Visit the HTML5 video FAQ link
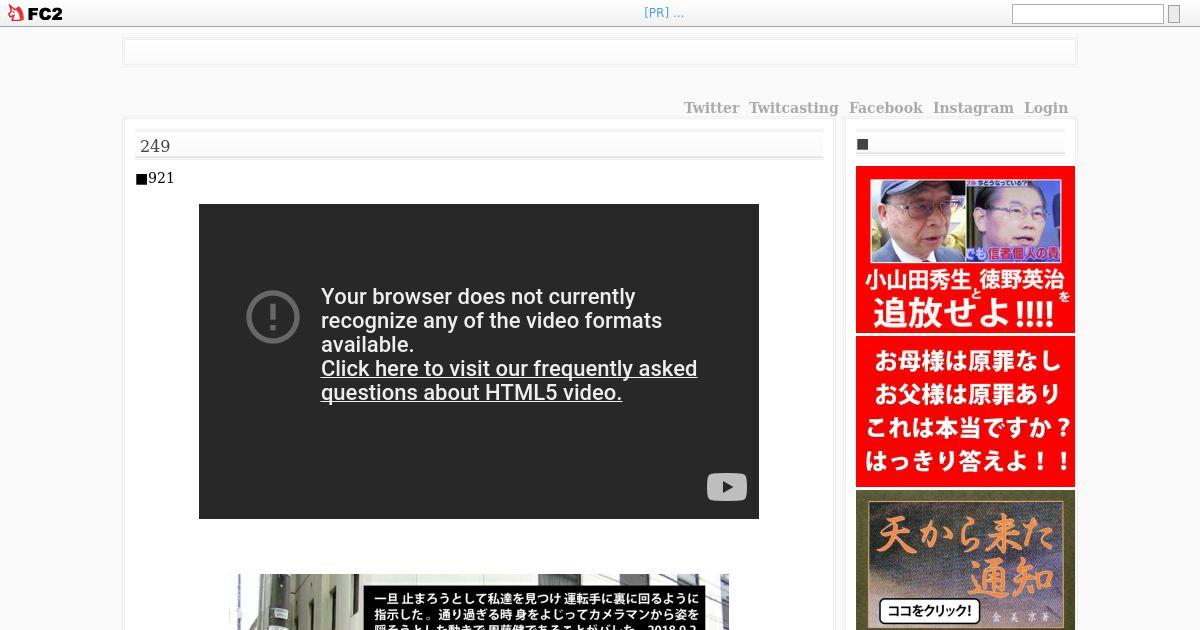Viewport: 1200px width, 630px height. tap(509, 380)
